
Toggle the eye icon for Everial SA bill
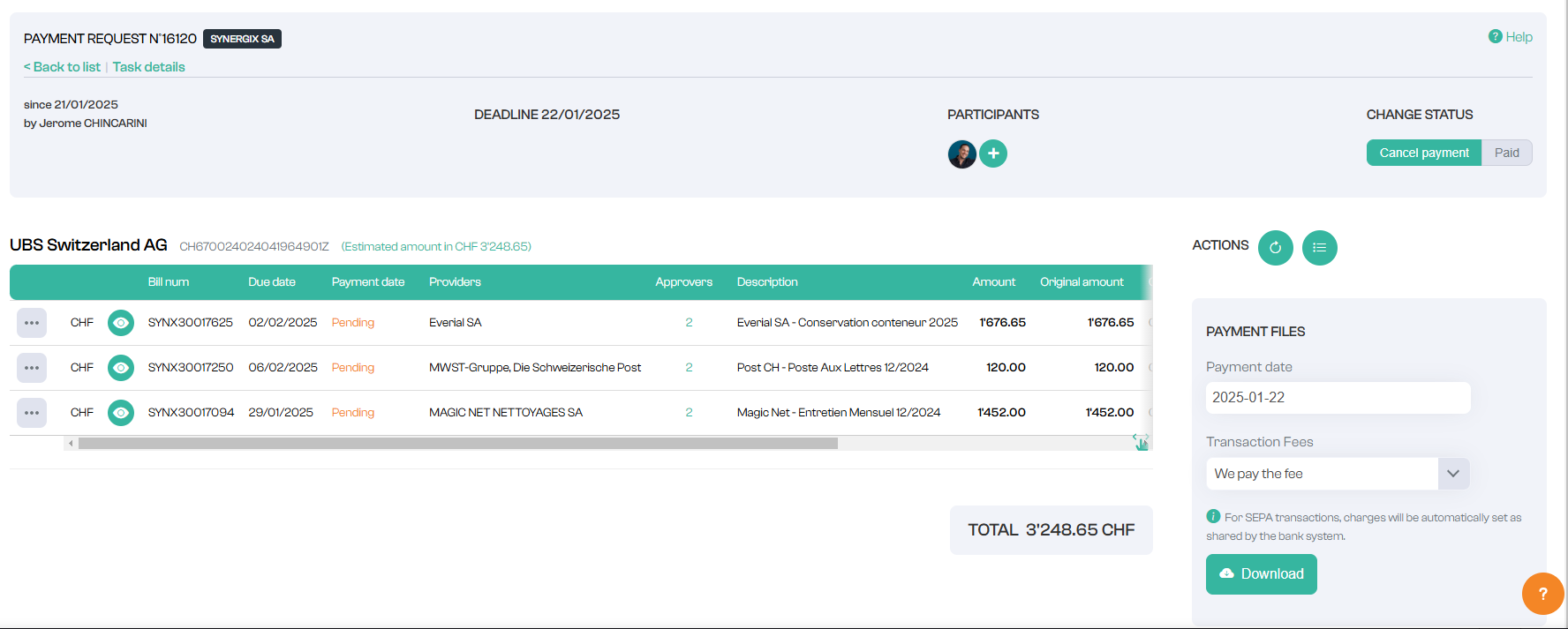tap(121, 323)
